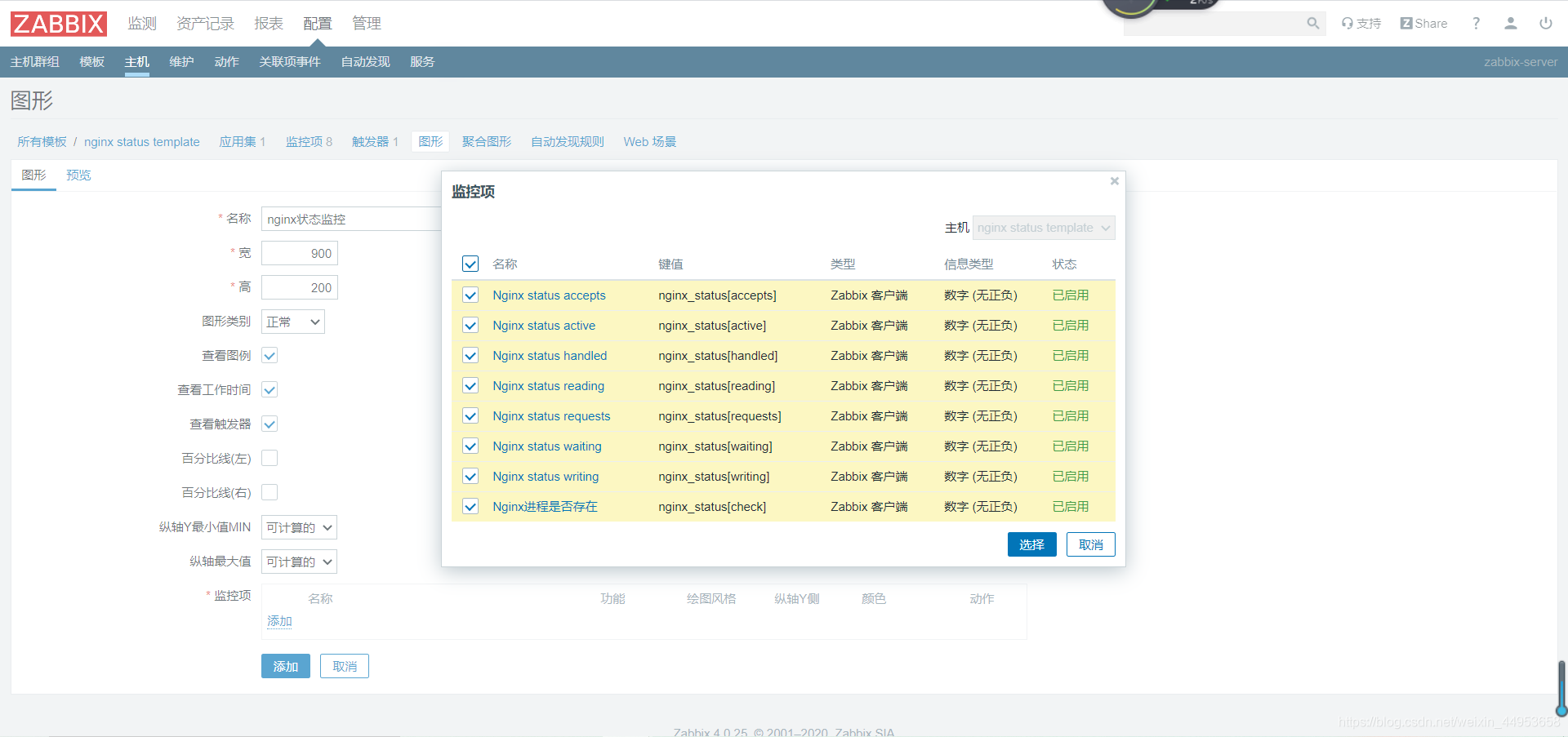Open the 配置 top menu

318,24
